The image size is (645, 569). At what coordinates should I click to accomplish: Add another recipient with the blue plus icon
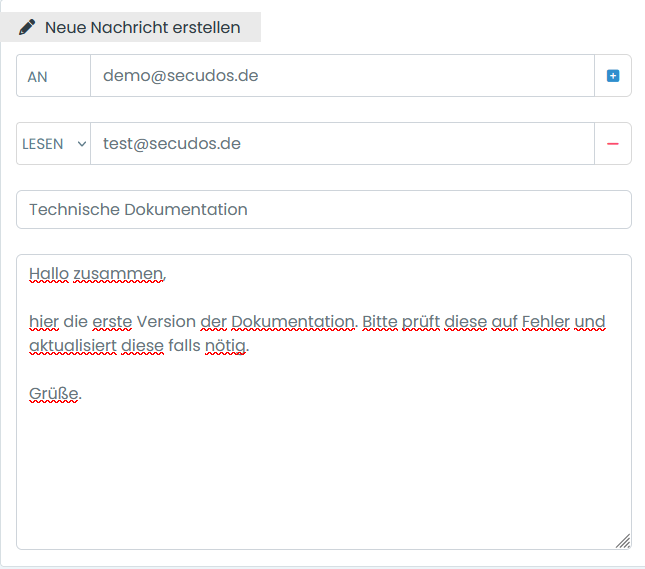click(613, 76)
